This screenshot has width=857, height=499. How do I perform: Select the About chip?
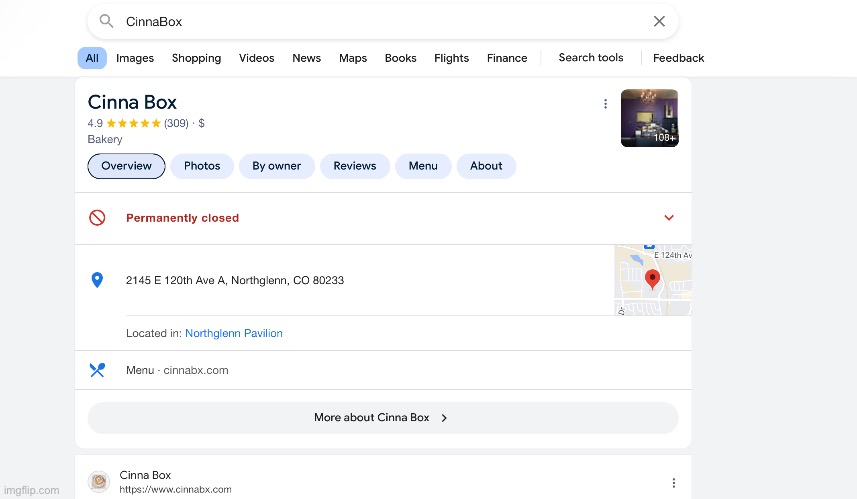(486, 166)
